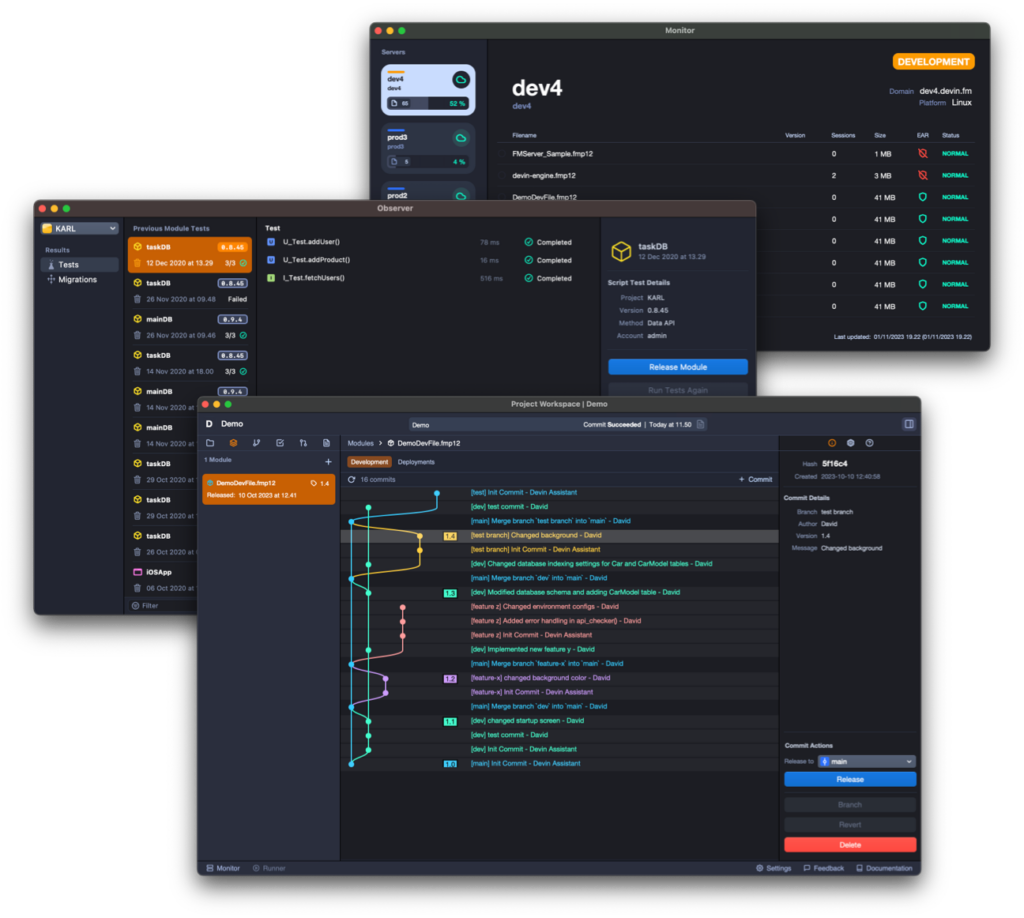The width and height of the screenshot is (1024, 918).
Task: Switch to the Deployments tab
Action: point(416,462)
